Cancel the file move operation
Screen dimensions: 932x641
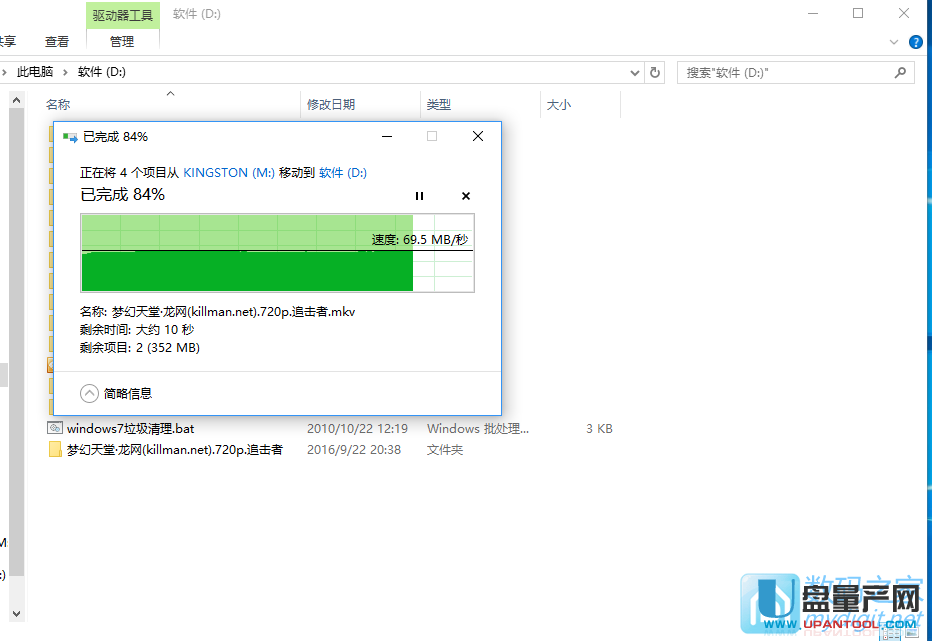(x=465, y=196)
